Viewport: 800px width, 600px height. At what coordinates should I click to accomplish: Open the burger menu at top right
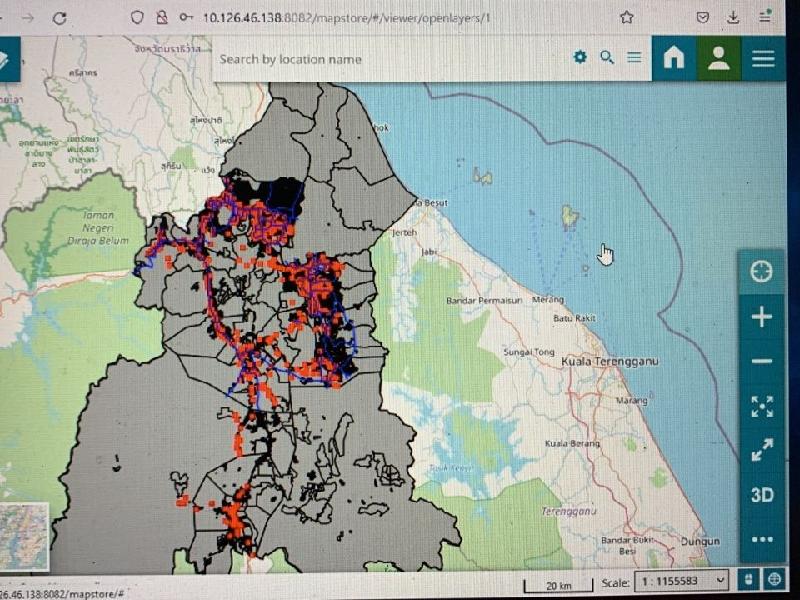coord(763,58)
